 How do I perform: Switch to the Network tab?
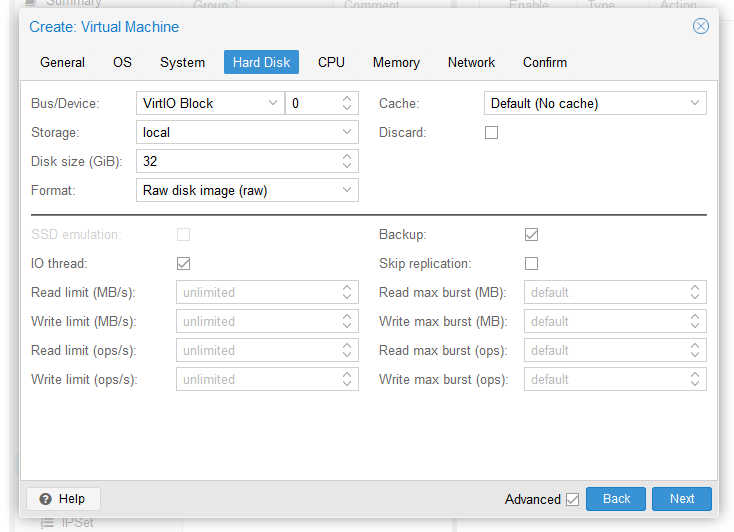point(471,62)
